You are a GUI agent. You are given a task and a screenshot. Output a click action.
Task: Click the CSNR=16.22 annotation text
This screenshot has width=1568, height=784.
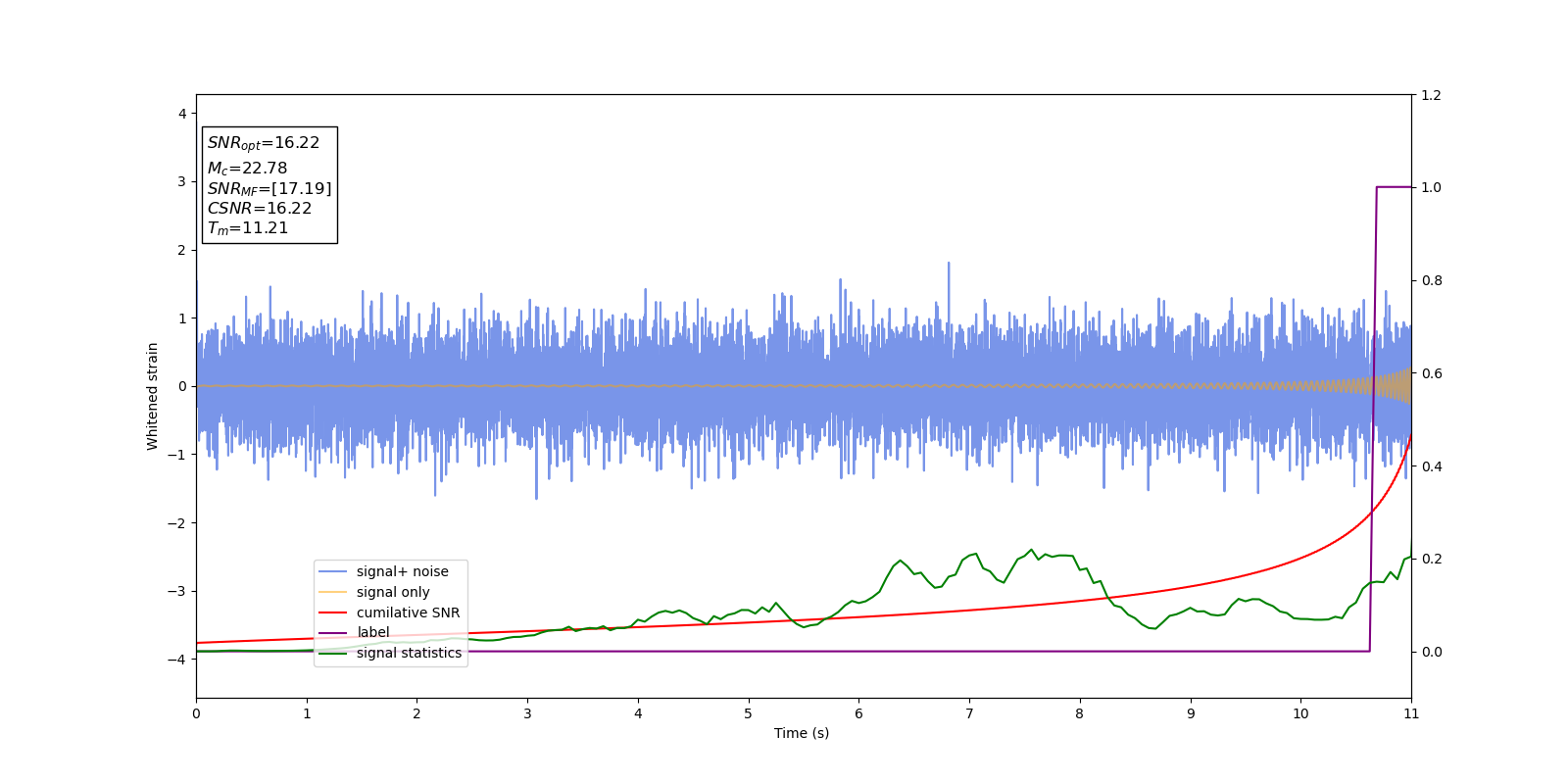coord(260,208)
